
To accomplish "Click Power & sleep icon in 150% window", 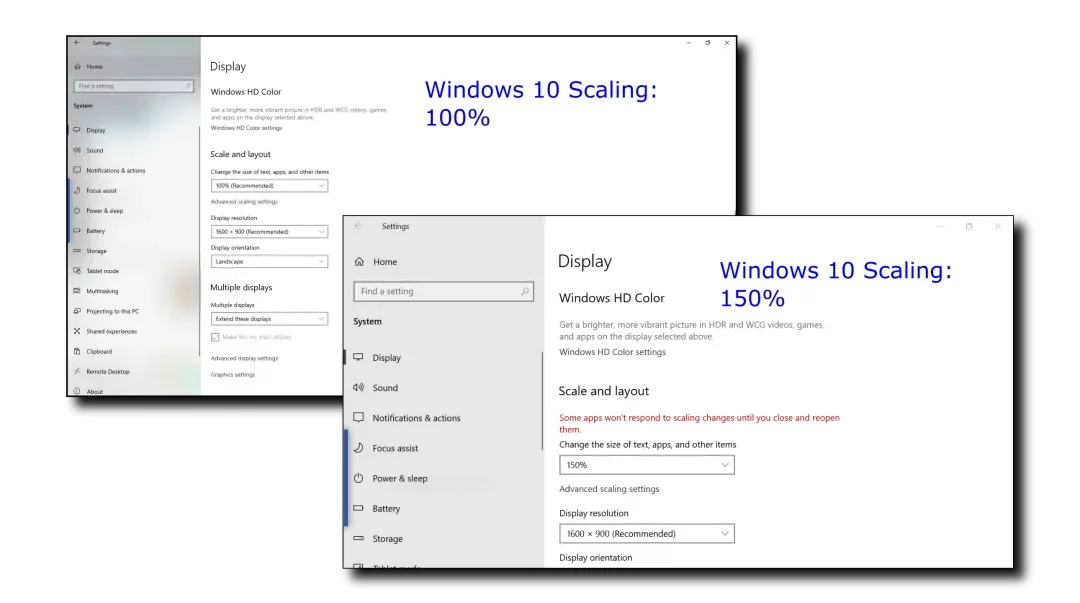I will [358, 478].
